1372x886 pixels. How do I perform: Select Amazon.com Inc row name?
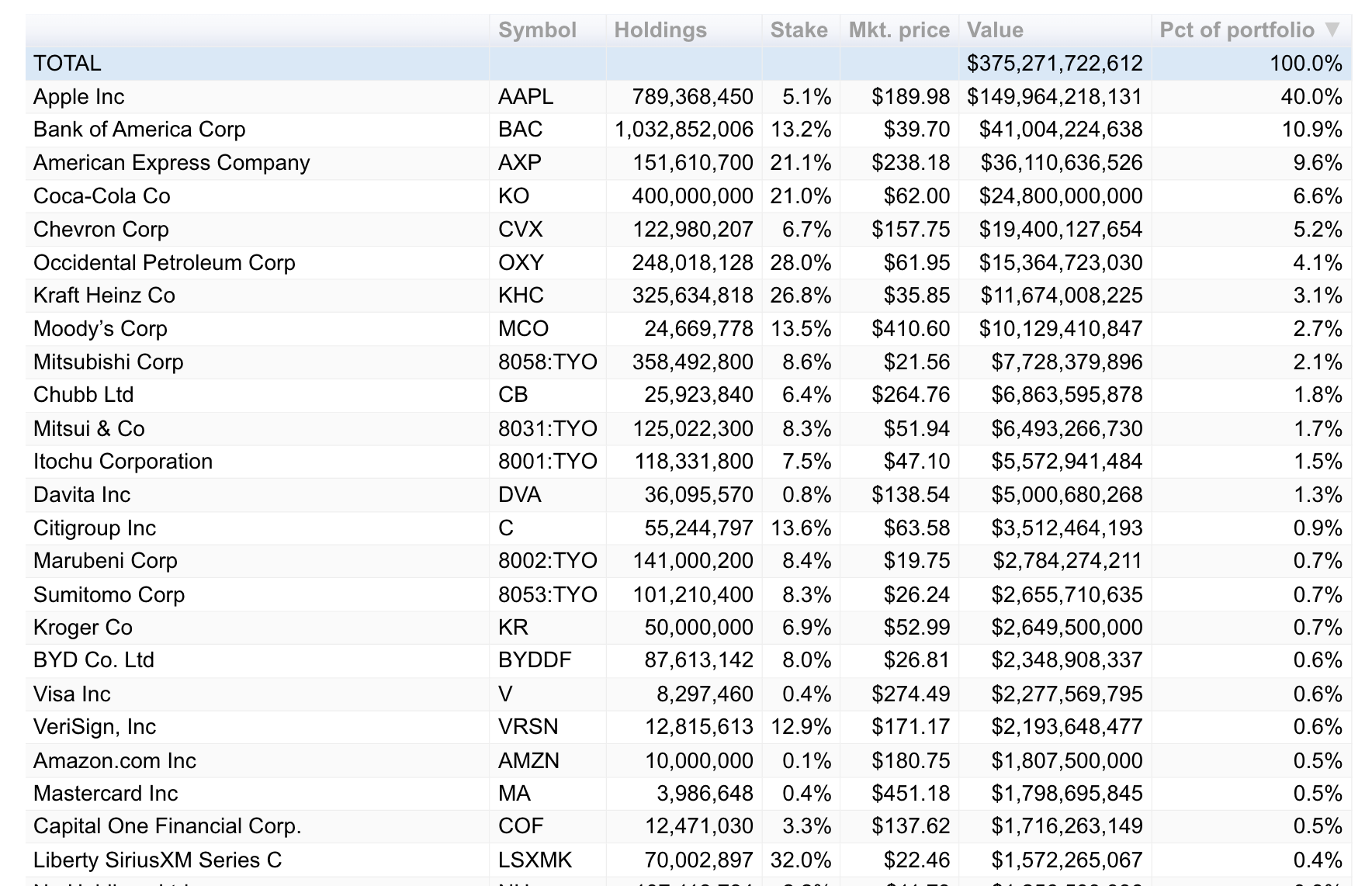(115, 761)
